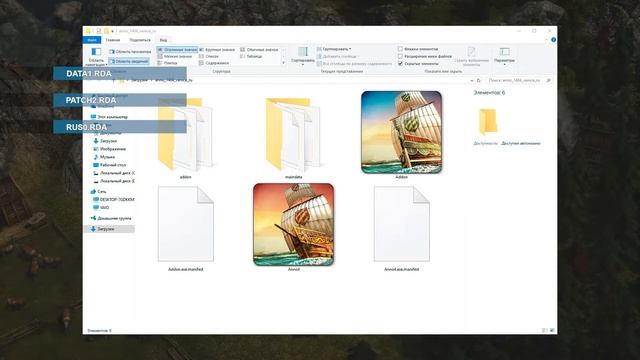This screenshot has height=360, width=640.
Task: Select the Addon.exe.manifest file
Action: pyautogui.click(x=186, y=229)
